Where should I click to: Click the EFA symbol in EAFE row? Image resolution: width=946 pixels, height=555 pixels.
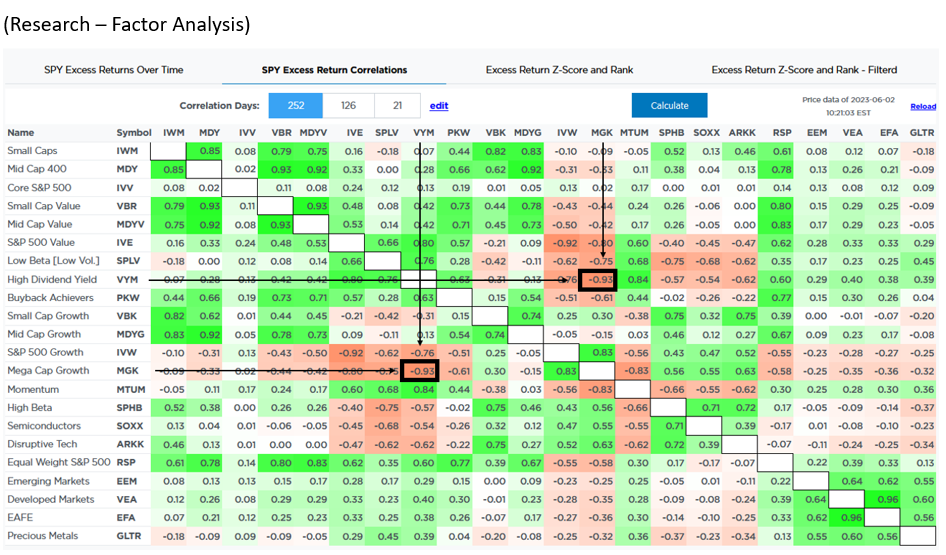coord(126,518)
